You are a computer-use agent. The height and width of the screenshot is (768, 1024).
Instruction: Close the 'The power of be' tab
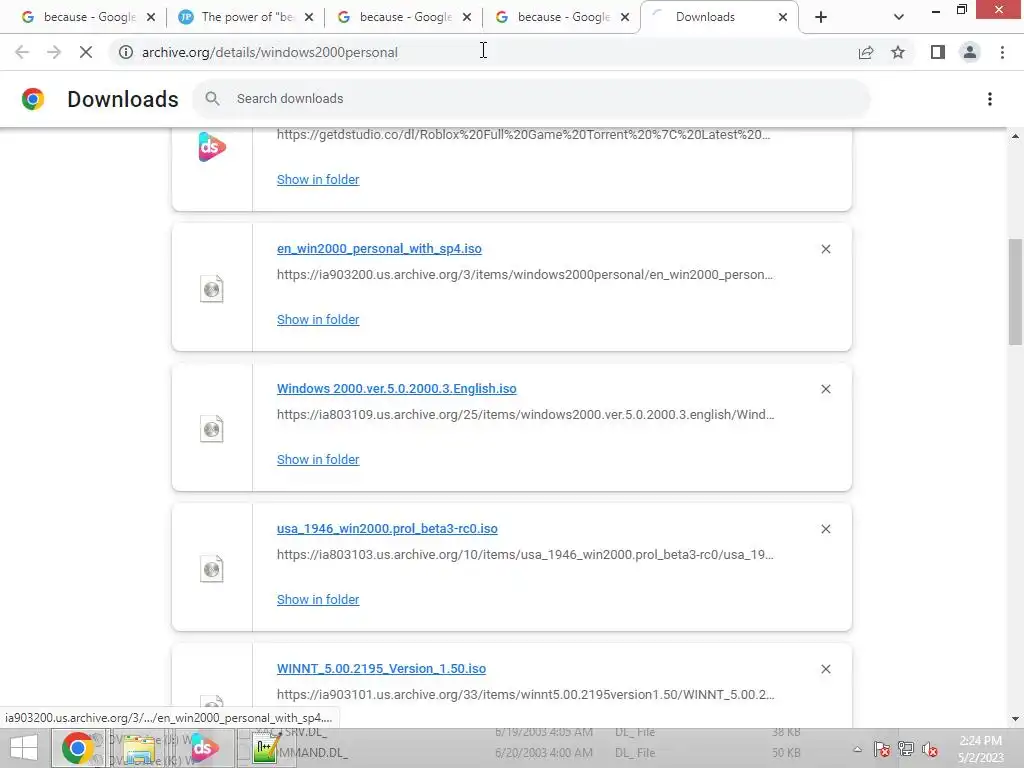(x=309, y=17)
